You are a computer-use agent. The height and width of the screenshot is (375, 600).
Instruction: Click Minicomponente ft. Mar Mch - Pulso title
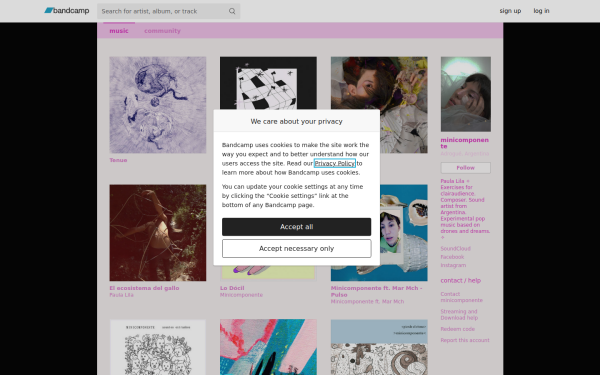pos(377,291)
